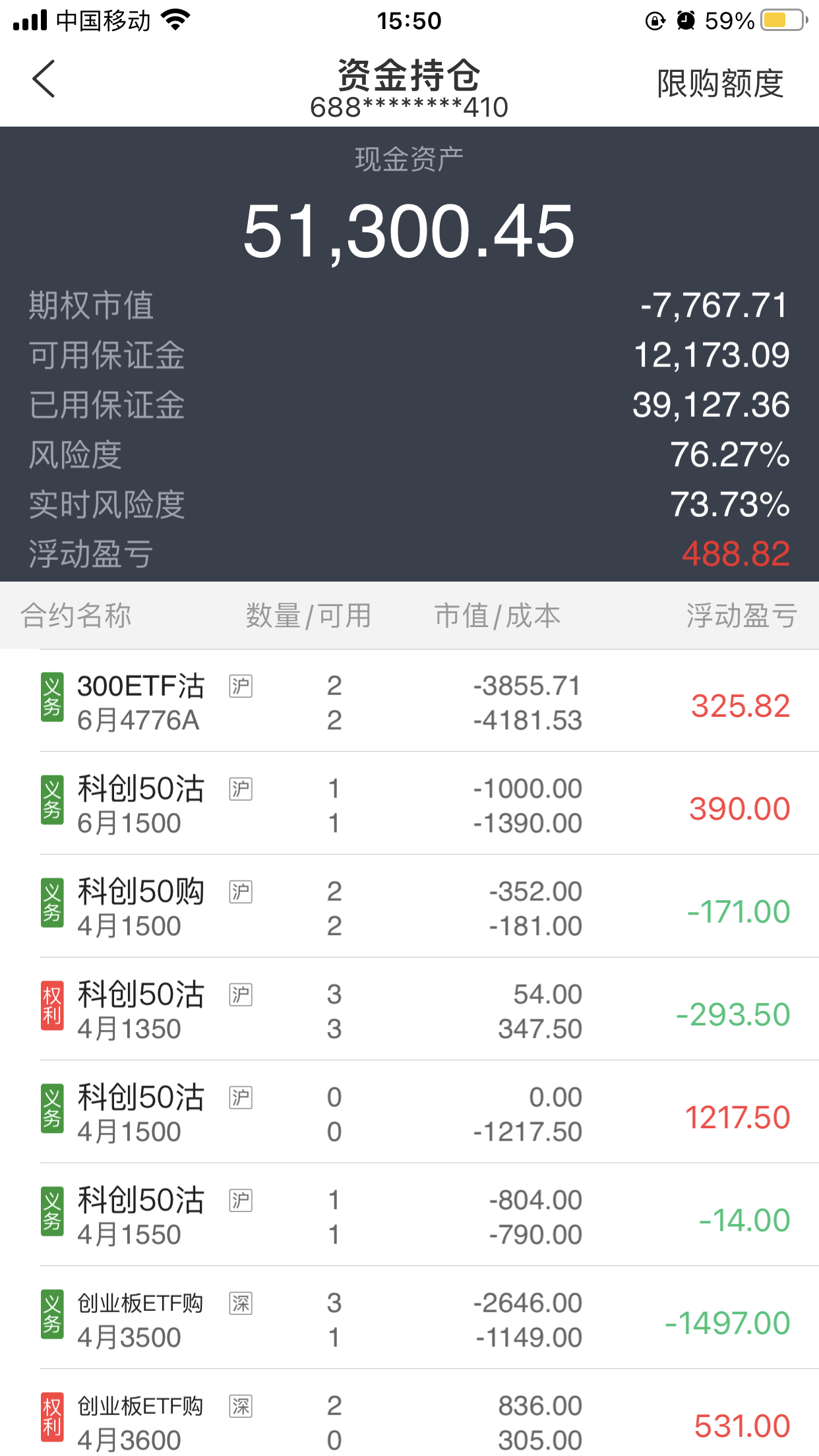Tap the 488.82 floating profit value

735,554
